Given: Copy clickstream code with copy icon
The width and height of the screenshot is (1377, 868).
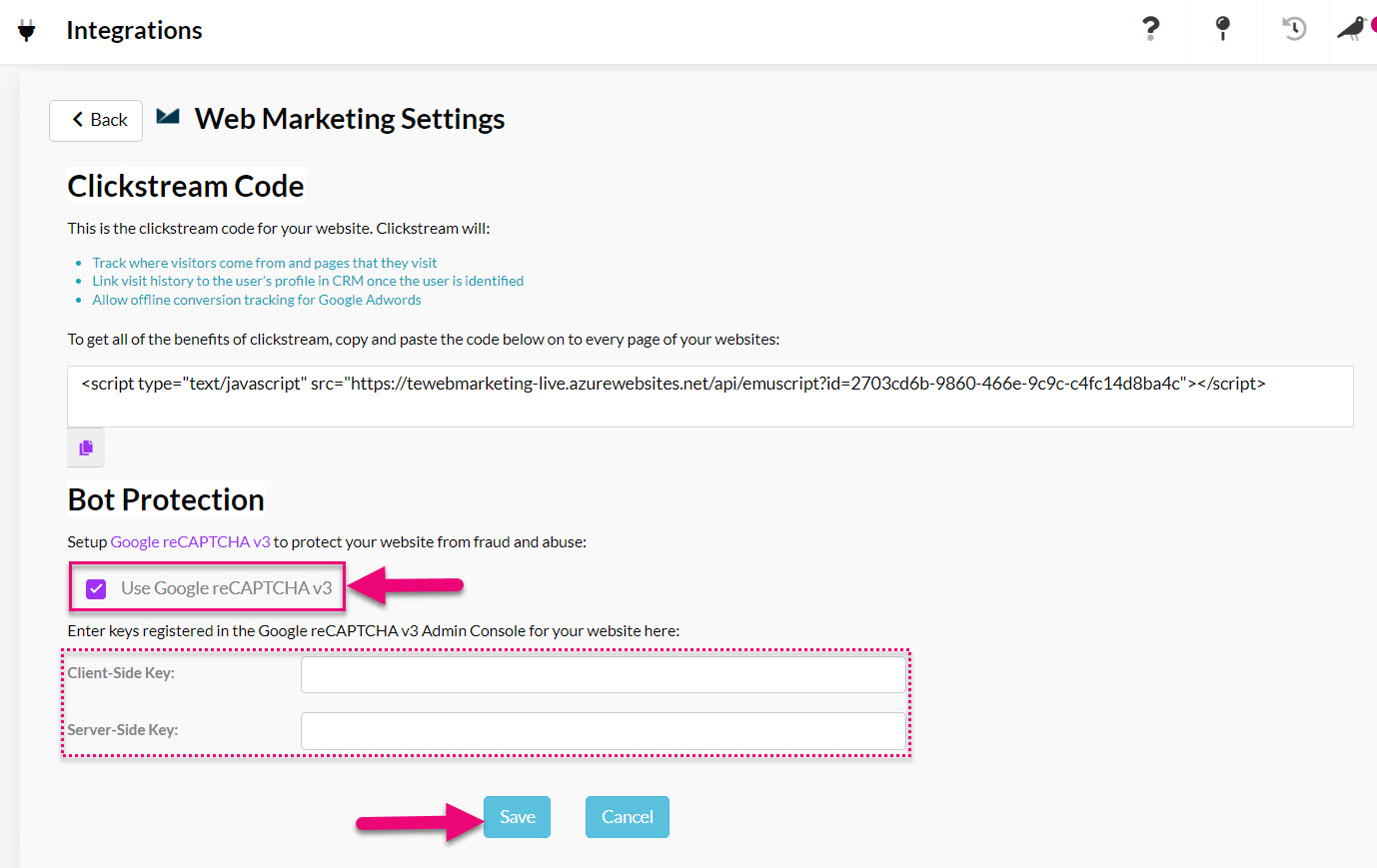Looking at the screenshot, I should coord(86,447).
